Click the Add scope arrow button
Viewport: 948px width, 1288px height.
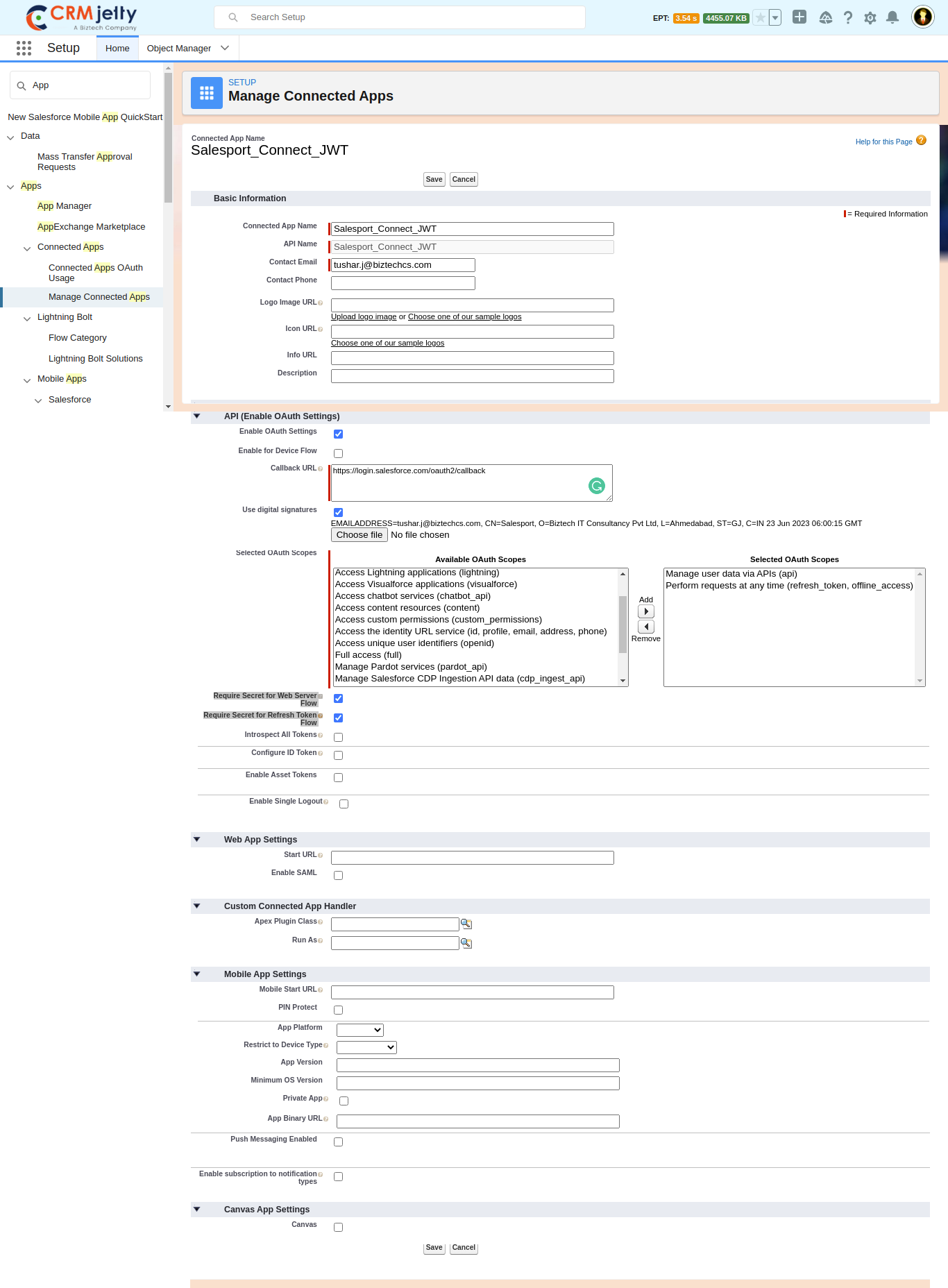click(645, 611)
